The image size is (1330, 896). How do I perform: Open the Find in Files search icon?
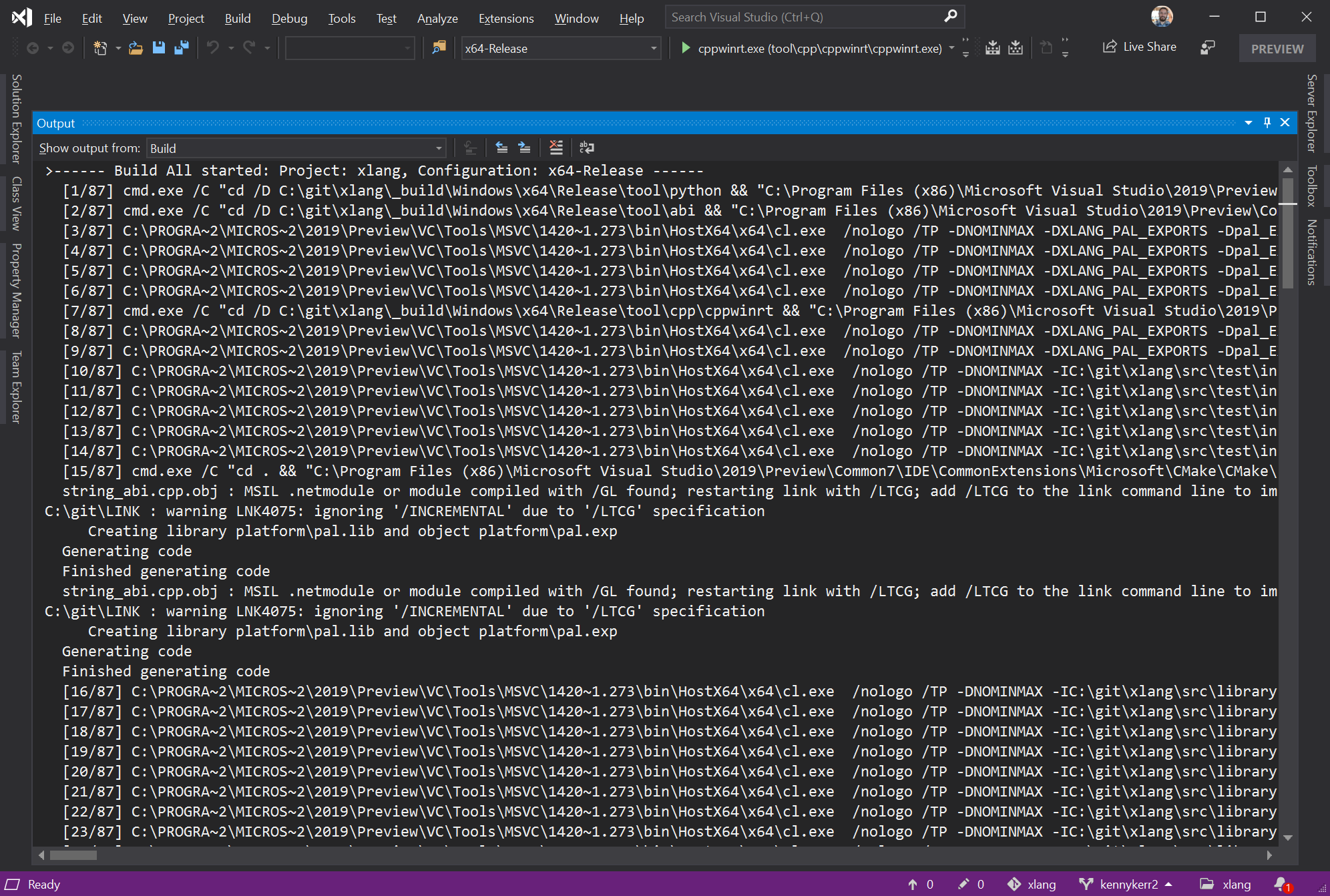pos(439,47)
